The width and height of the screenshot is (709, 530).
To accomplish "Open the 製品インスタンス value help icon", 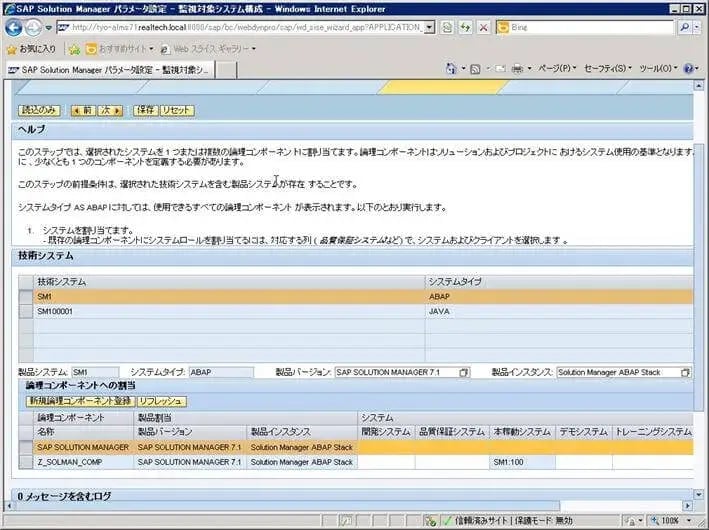I will (x=685, y=373).
